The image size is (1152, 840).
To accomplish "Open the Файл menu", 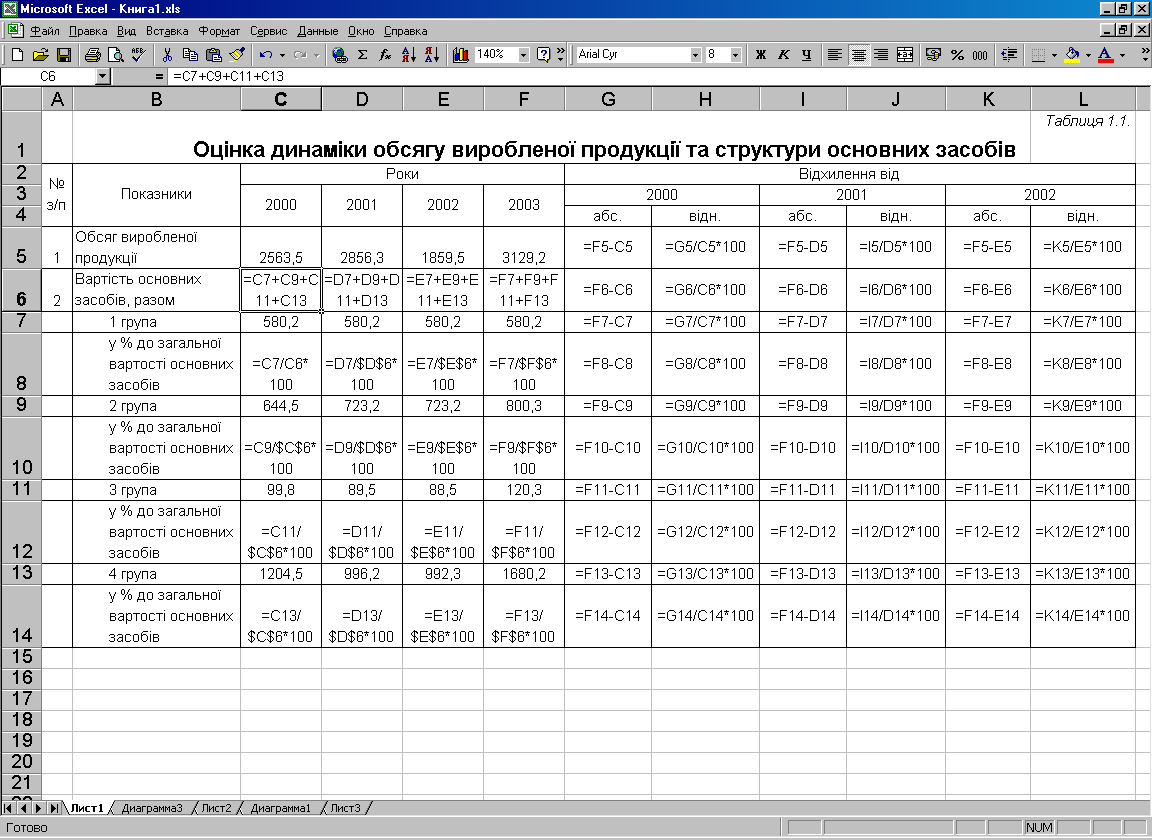I will 44,31.
